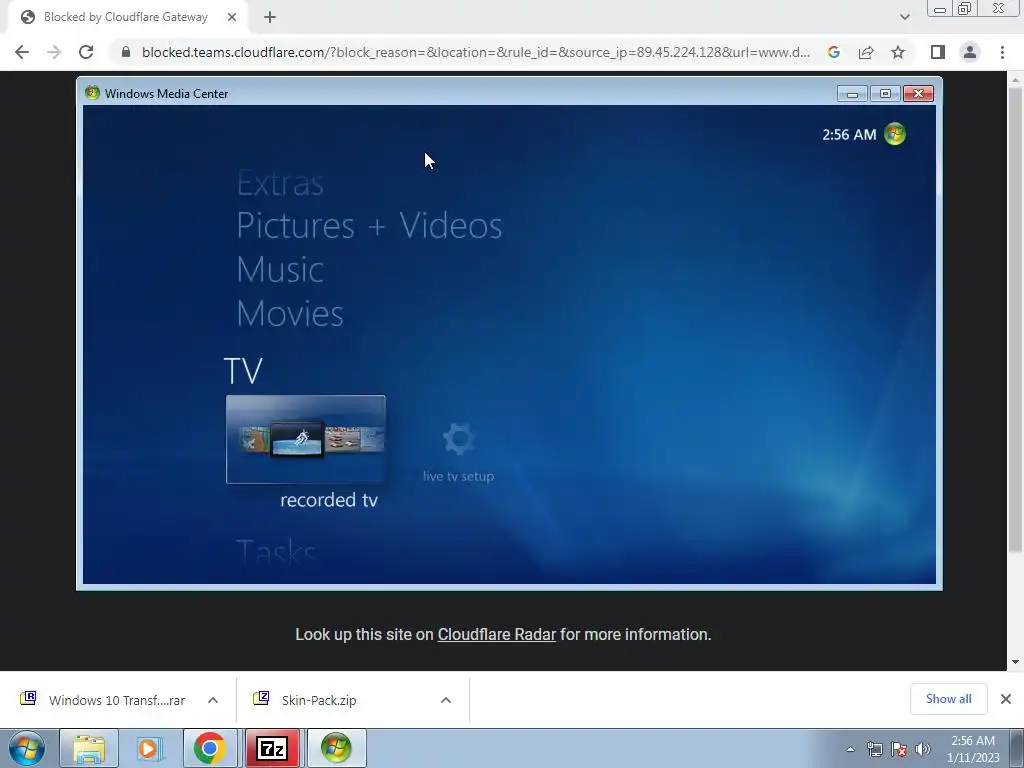Viewport: 1024px width, 768px height.
Task: Open the Cloudflare Radar link
Action: 496,634
